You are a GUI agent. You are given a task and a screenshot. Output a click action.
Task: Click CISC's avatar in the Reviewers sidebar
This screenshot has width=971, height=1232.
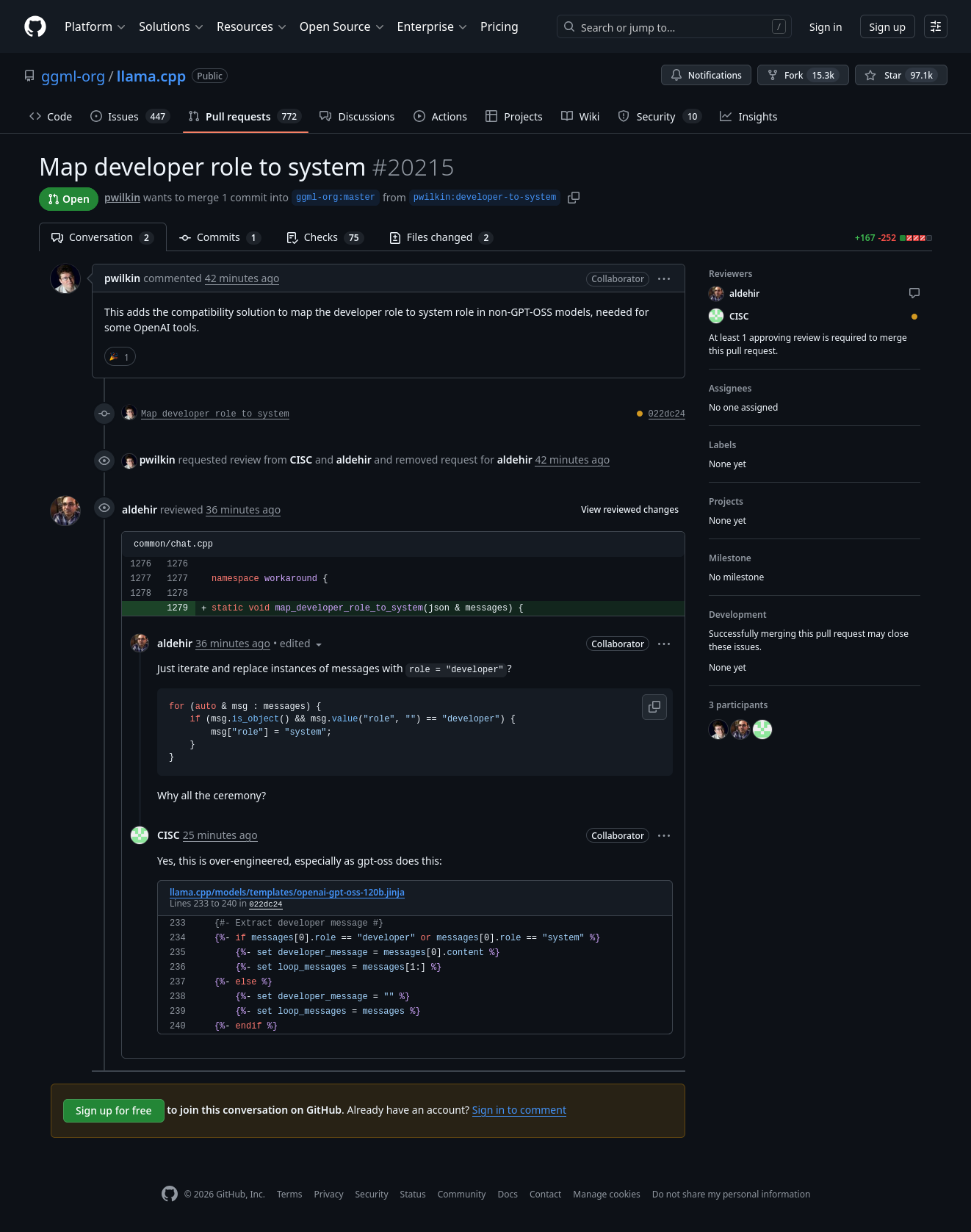(716, 316)
